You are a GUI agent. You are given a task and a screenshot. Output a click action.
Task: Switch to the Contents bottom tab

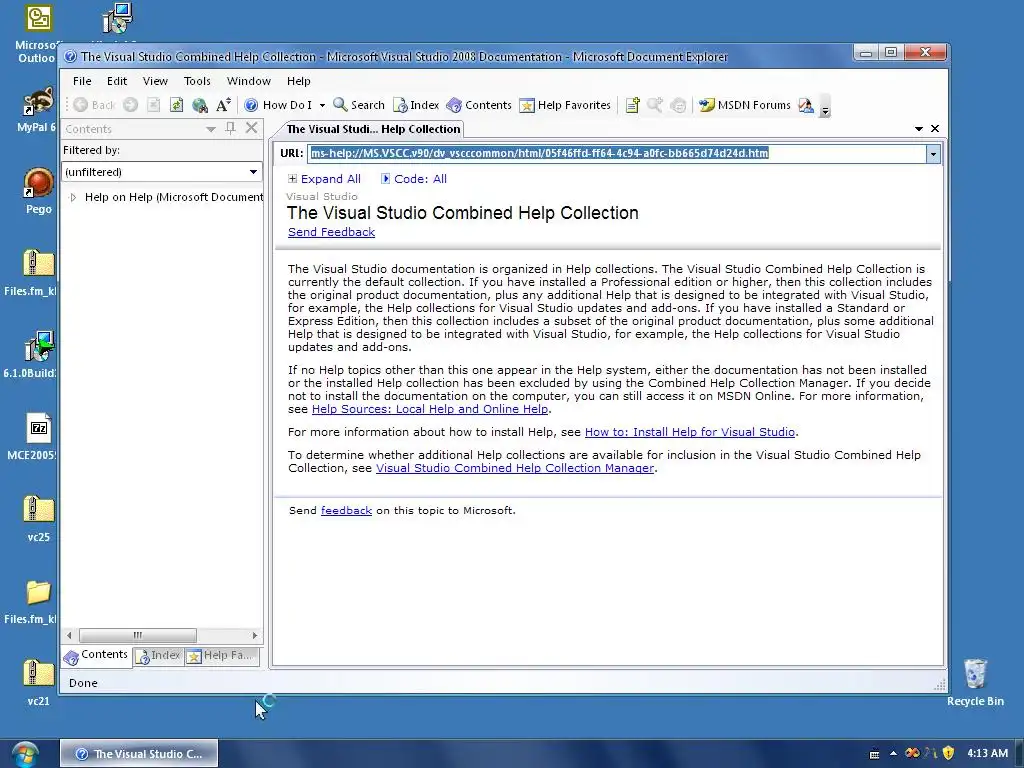[x=96, y=656]
